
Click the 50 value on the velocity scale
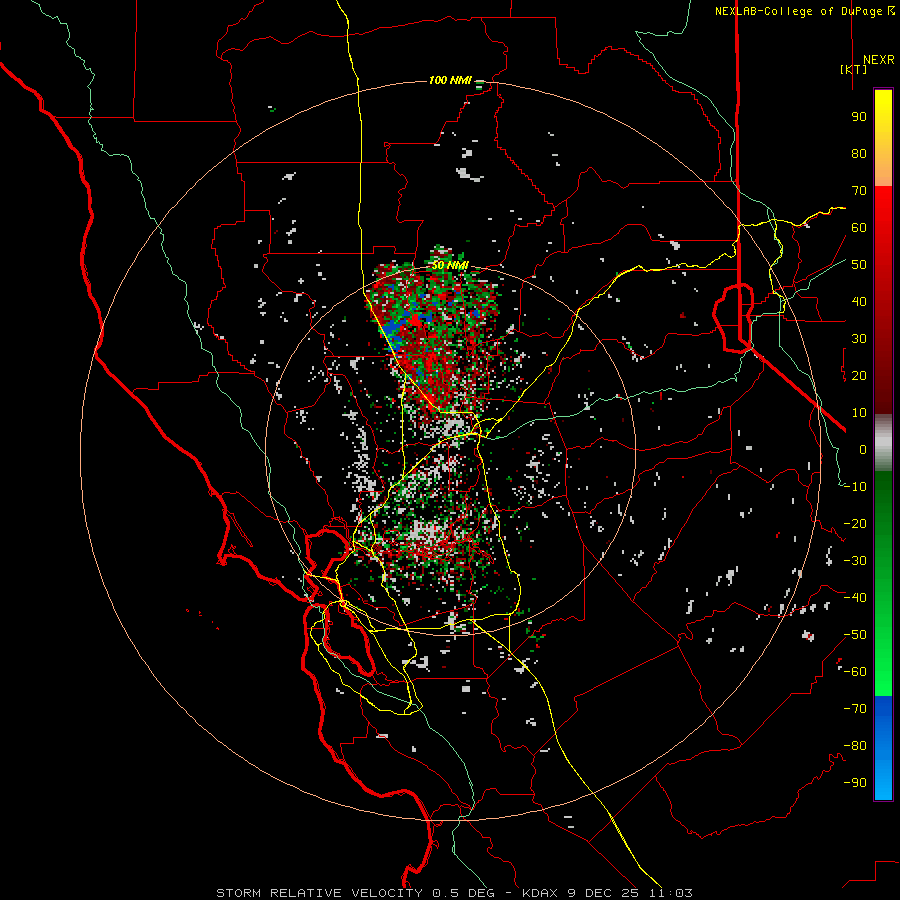pos(859,265)
